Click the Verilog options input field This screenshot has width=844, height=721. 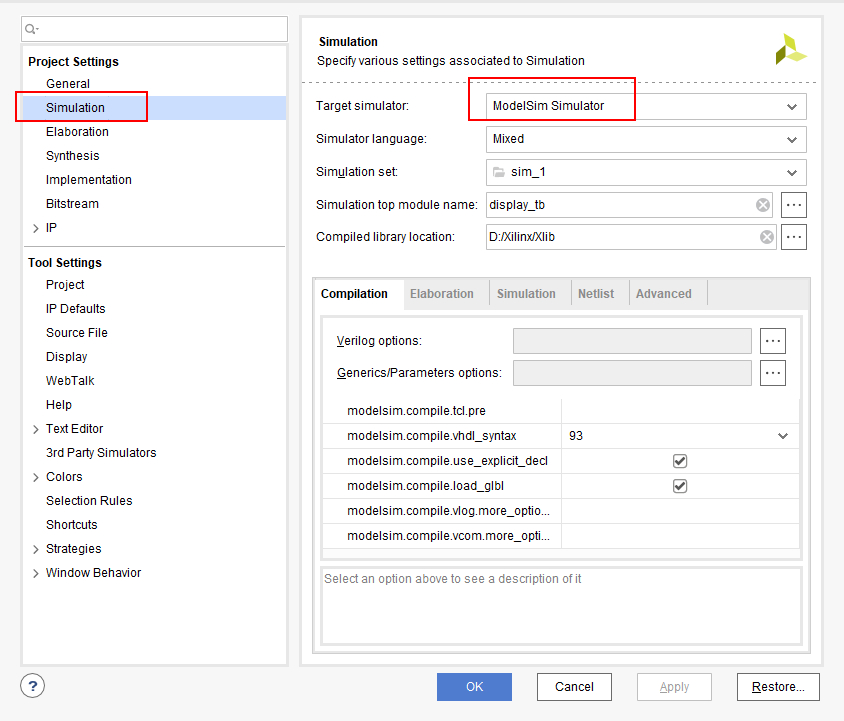[x=632, y=341]
